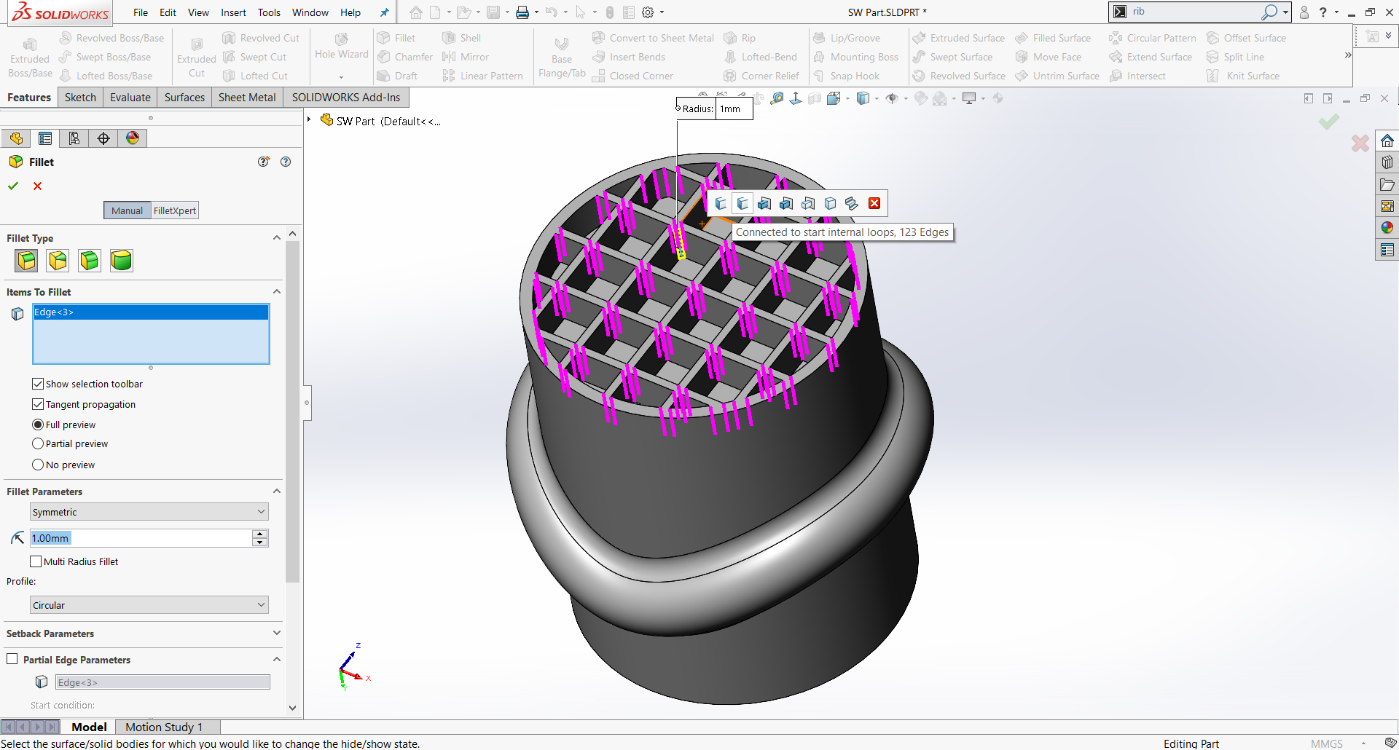Choose the Full Round Fillet type icon

pos(121,260)
